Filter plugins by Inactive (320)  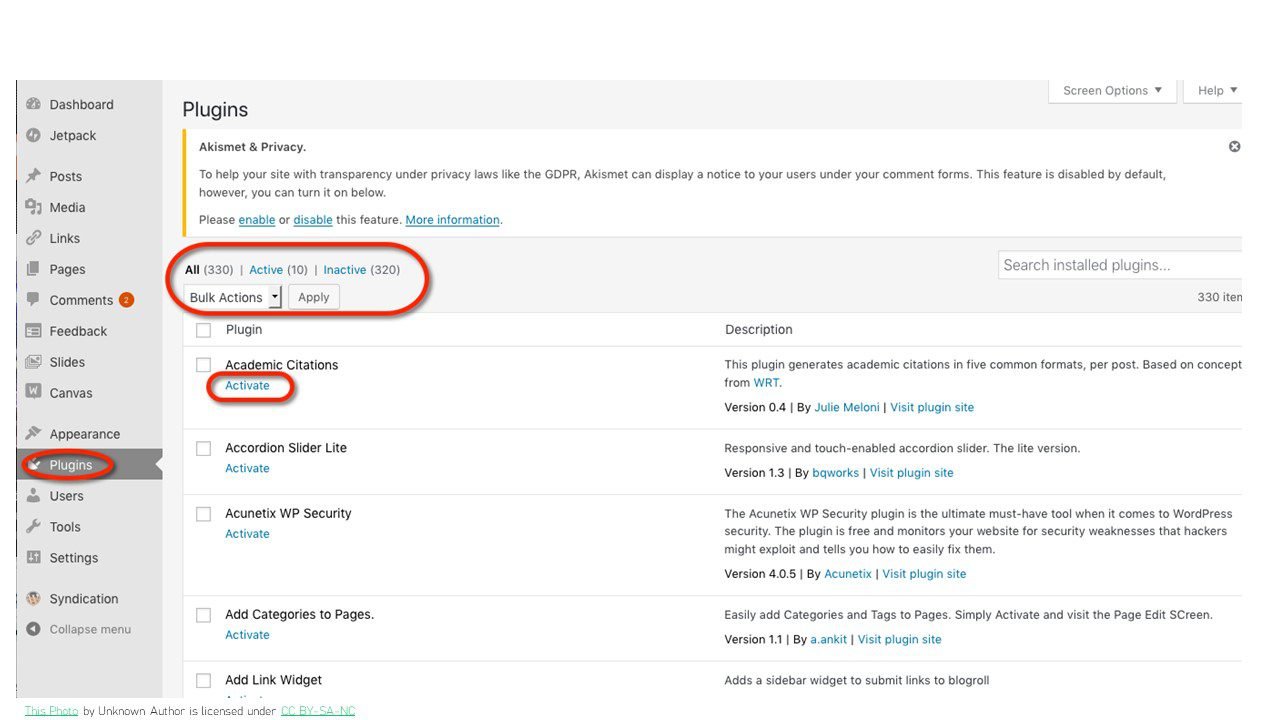coord(362,270)
